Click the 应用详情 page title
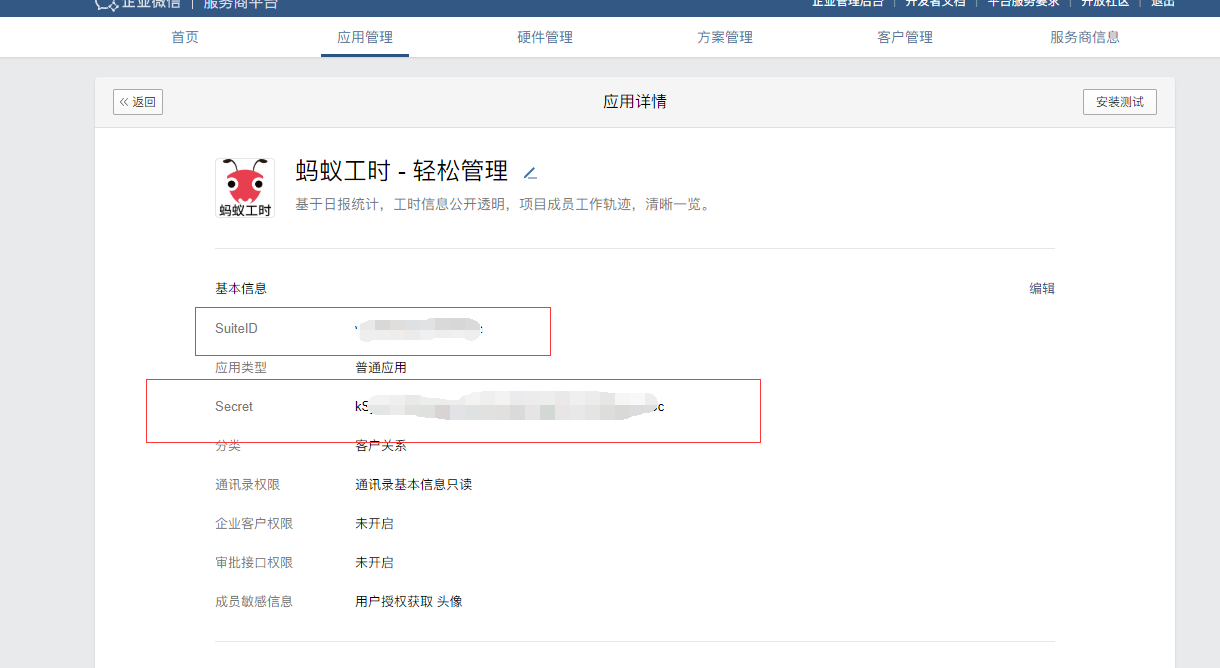Viewport: 1220px width, 668px height. [635, 102]
